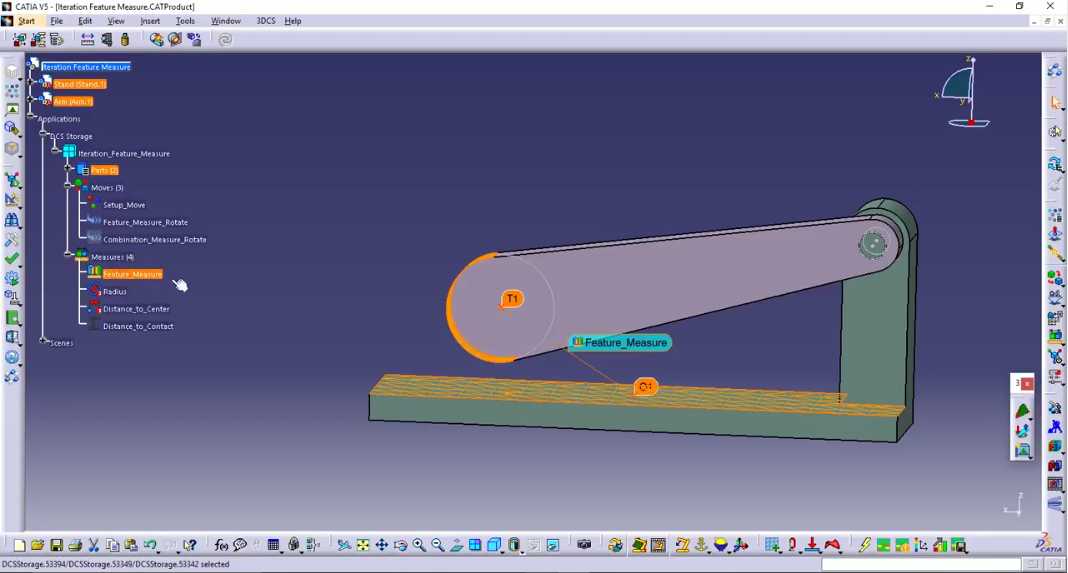Close the small floating toolbar
The image size is (1068, 573).
1027,384
